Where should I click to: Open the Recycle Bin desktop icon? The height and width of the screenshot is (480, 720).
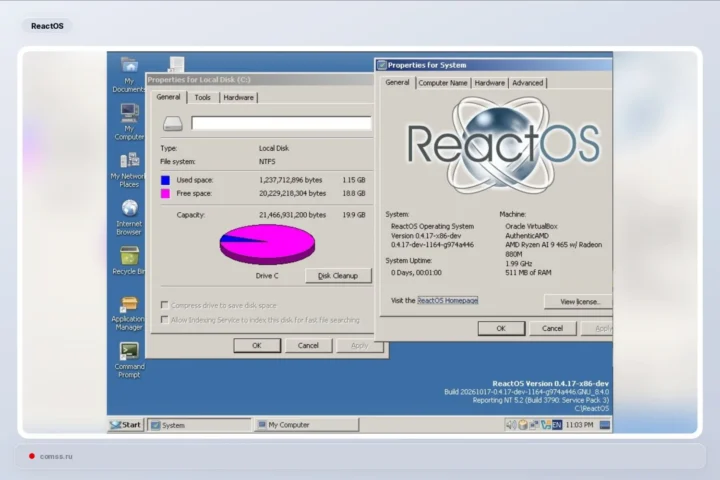(x=129, y=260)
